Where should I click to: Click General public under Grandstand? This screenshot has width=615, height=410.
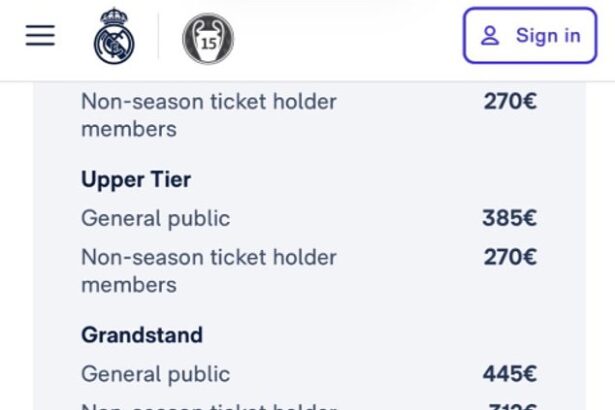(x=155, y=374)
